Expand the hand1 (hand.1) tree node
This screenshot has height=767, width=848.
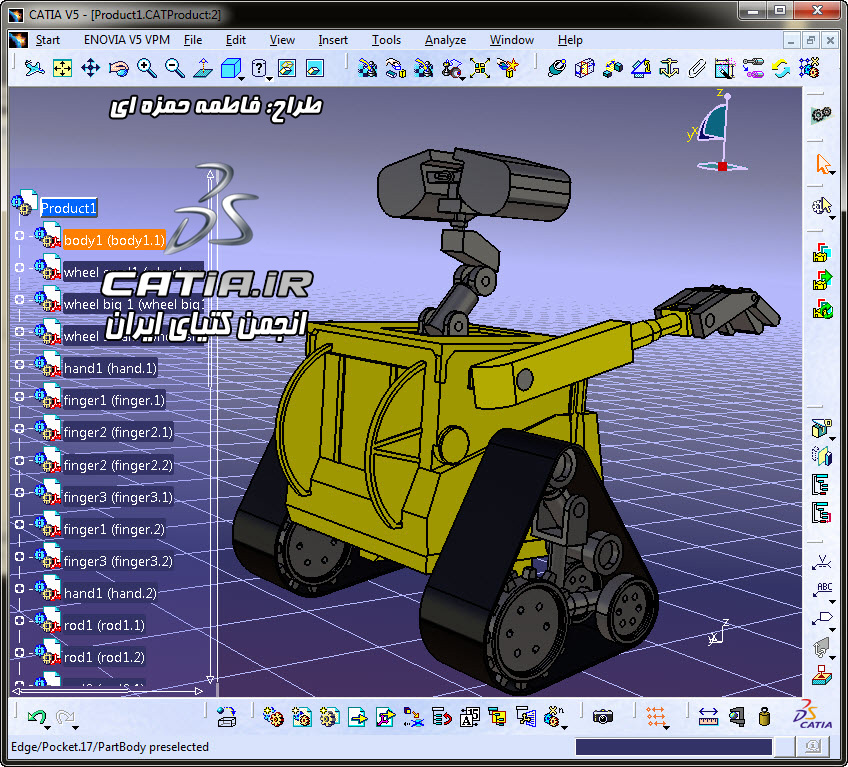point(19,364)
